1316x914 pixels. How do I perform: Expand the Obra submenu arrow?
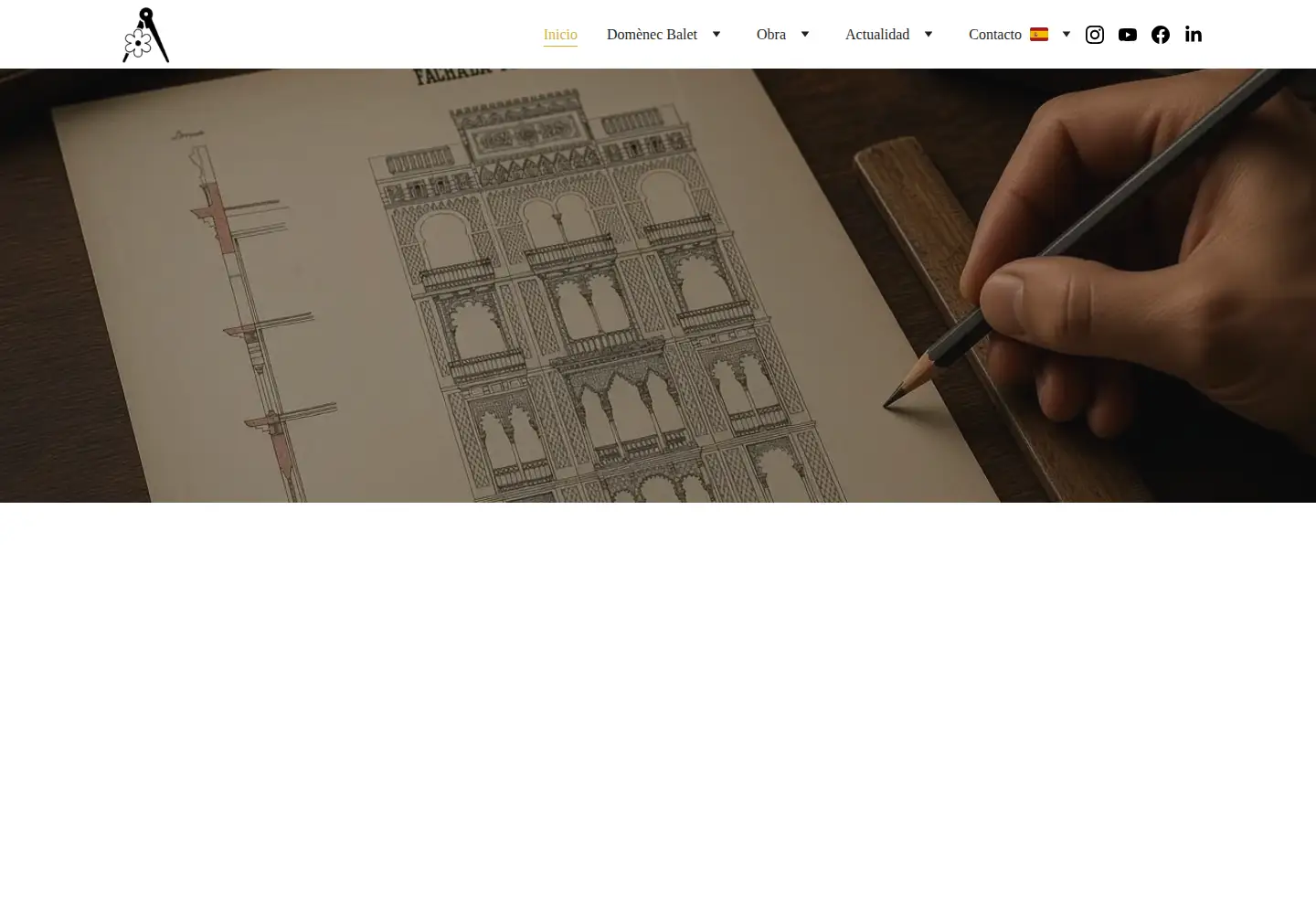point(805,35)
